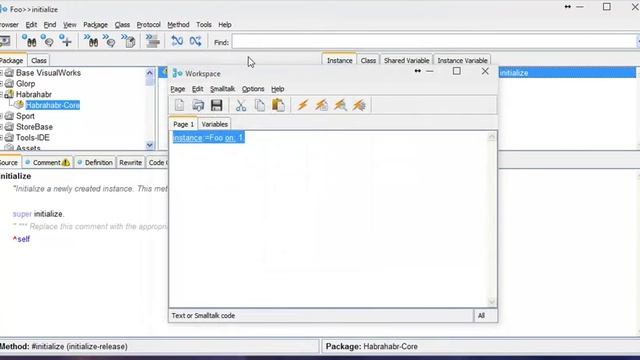Viewport: 640px width, 360px height.
Task: Open the Method menu
Action: coord(178,25)
